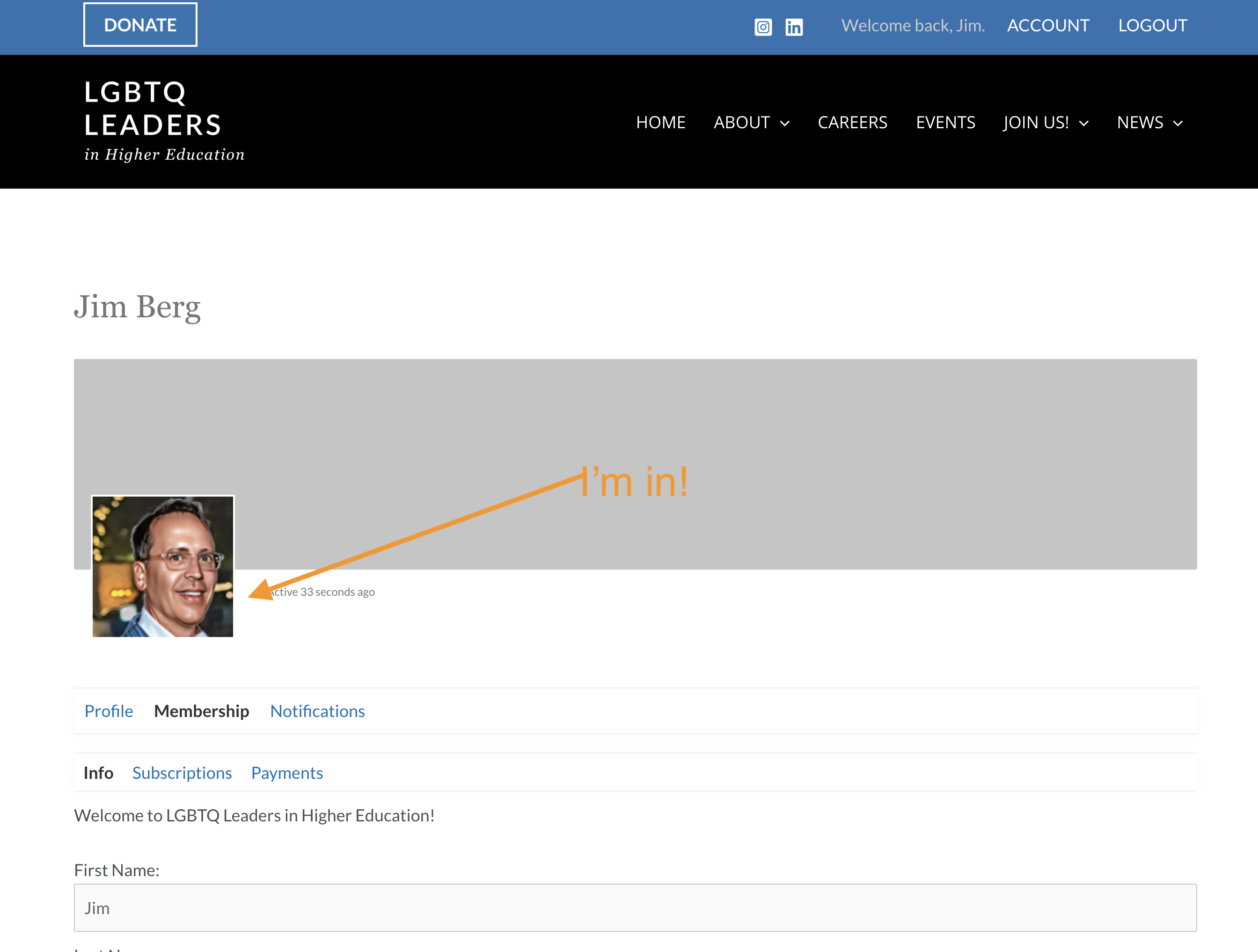Screen dimensions: 1258x952
Task: Open the EVENTS page
Action: pos(945,122)
